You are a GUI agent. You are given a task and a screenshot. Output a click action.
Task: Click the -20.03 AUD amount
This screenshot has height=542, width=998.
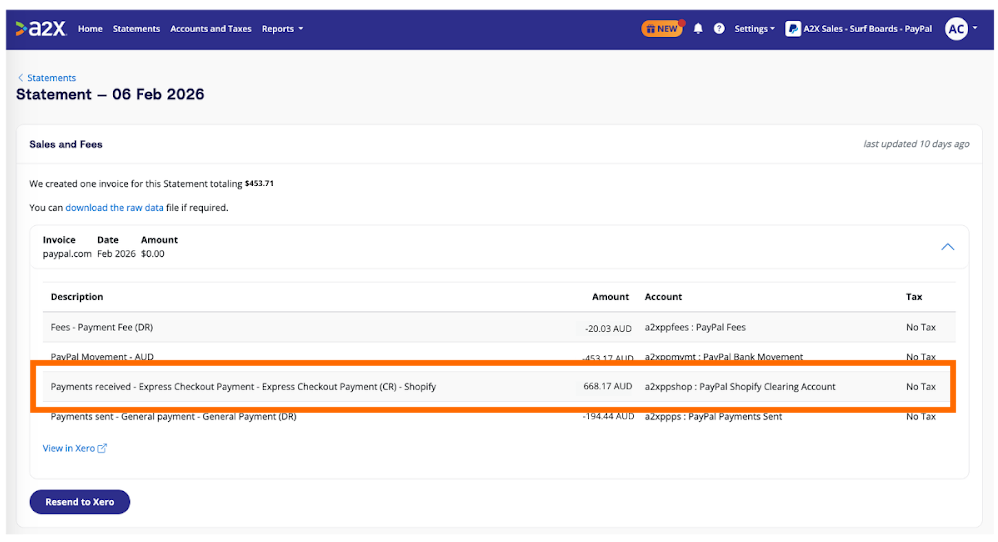[x=608, y=328]
